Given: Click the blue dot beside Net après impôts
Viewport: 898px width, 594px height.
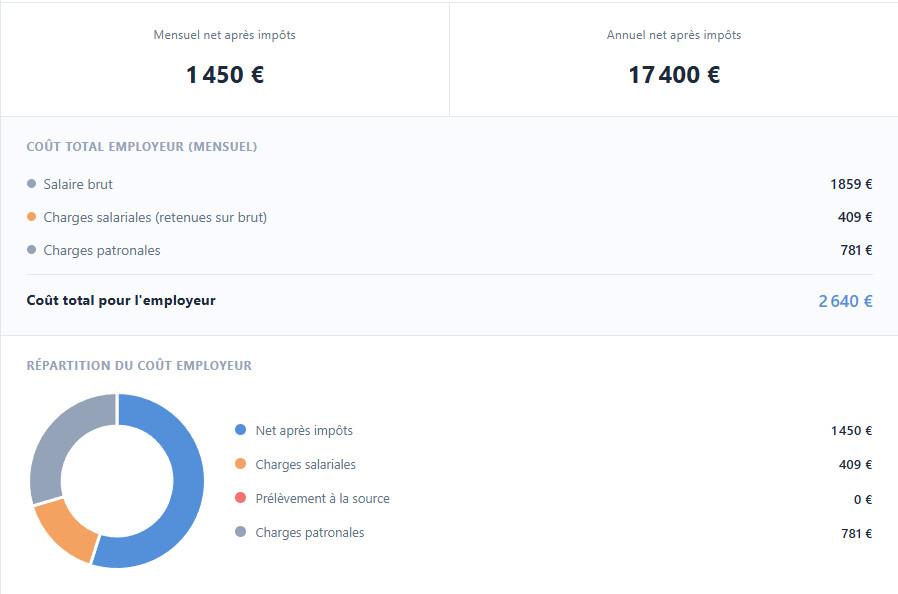Looking at the screenshot, I should [x=240, y=430].
